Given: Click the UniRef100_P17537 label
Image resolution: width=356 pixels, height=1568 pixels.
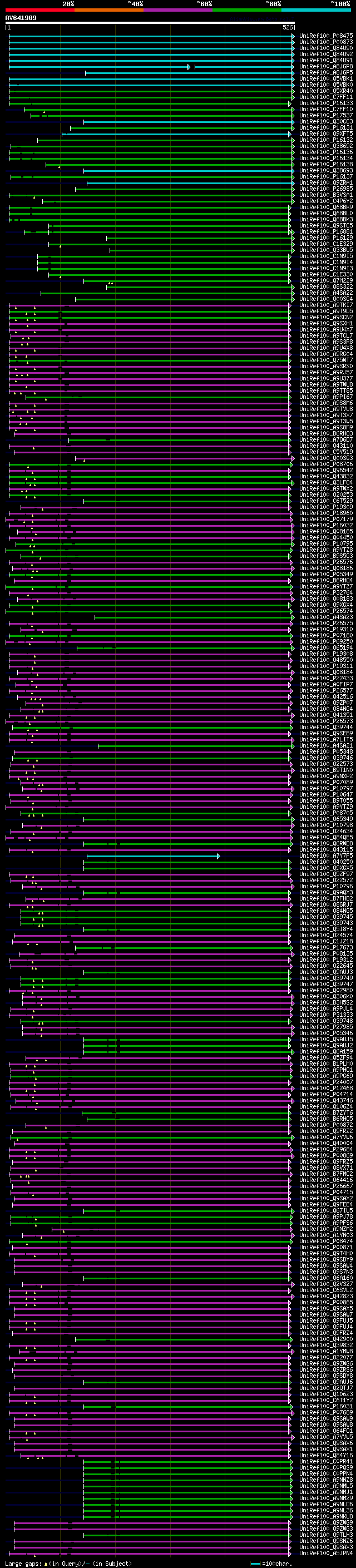Looking at the screenshot, I should tap(326, 116).
